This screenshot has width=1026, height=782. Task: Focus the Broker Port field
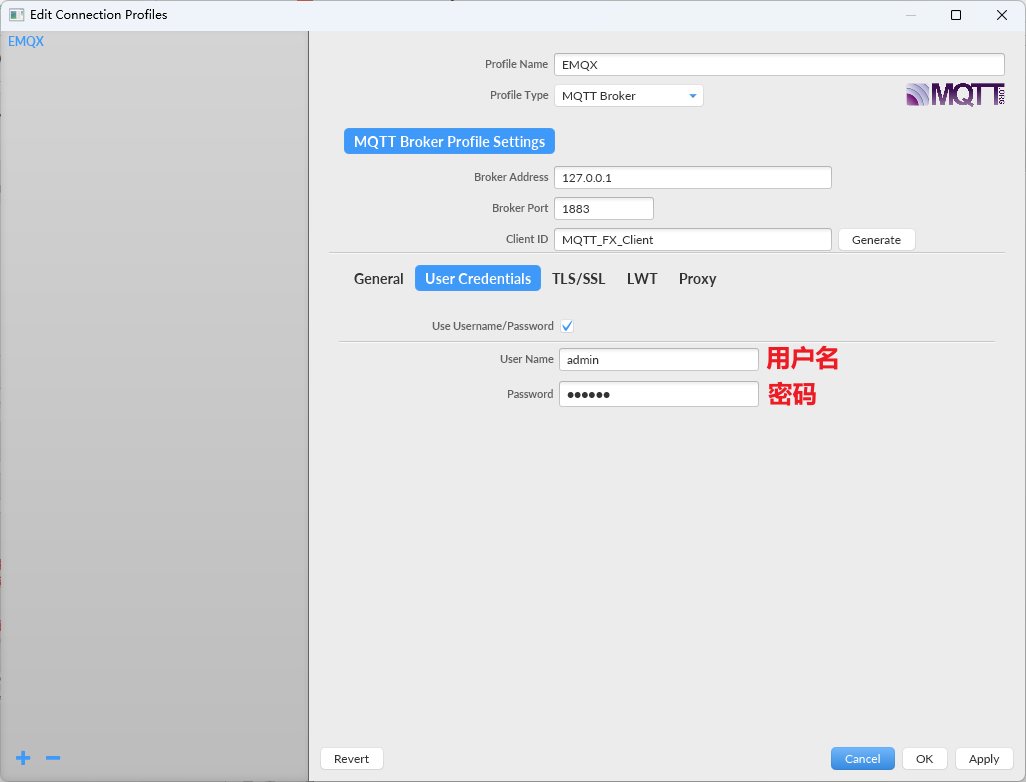[x=603, y=209]
